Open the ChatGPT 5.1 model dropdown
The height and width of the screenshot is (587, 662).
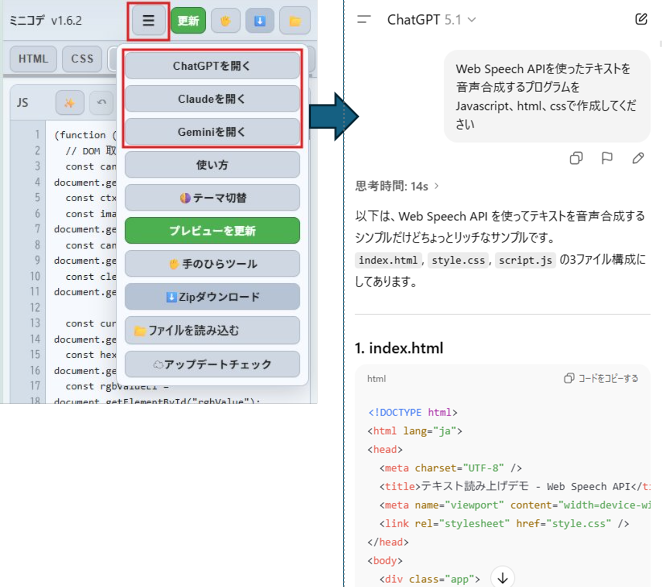(x=431, y=19)
